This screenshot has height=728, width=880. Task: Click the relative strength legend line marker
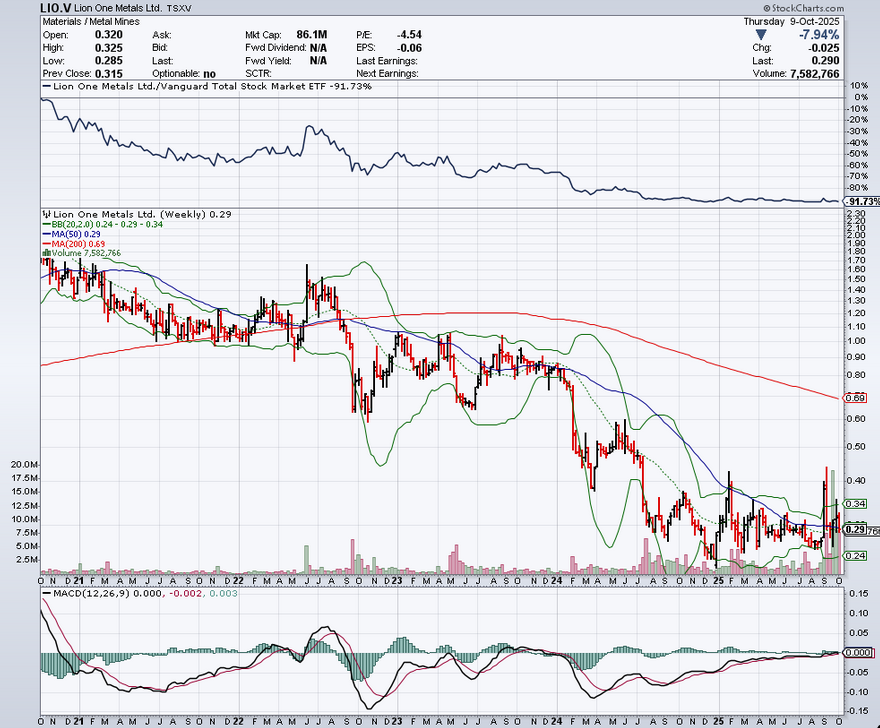pos(45,87)
